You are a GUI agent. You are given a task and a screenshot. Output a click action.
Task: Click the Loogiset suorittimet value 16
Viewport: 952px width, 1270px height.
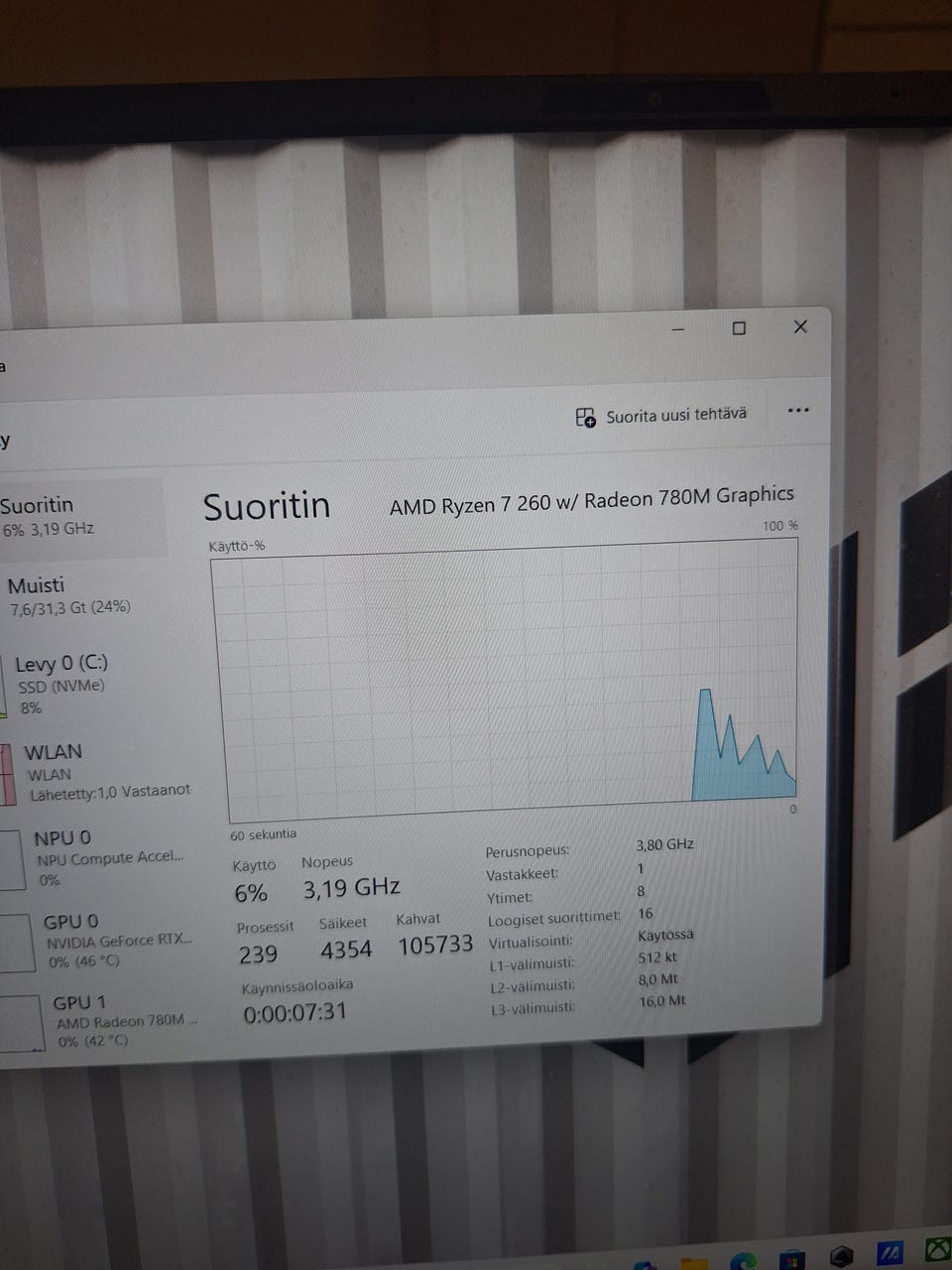pos(645,913)
